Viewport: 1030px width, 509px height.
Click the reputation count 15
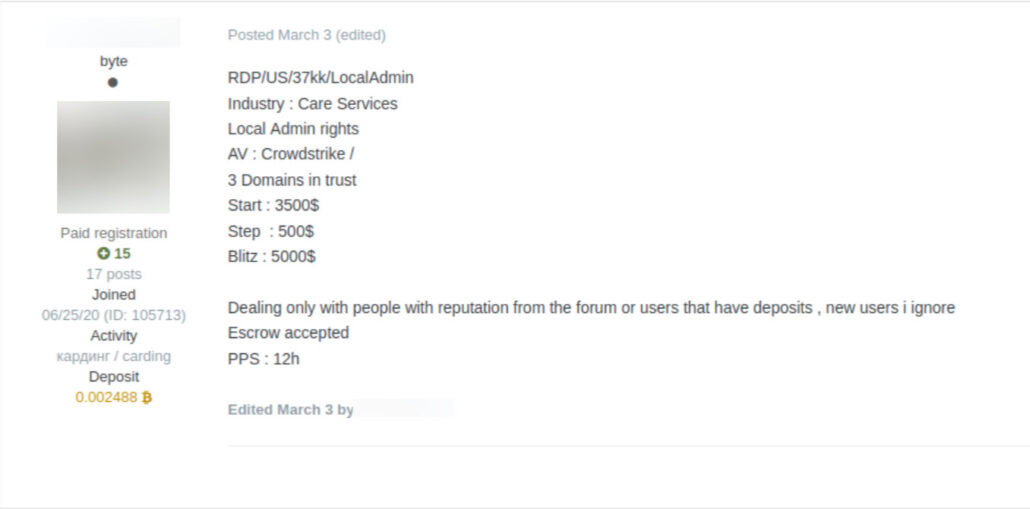pyautogui.click(x=122, y=254)
